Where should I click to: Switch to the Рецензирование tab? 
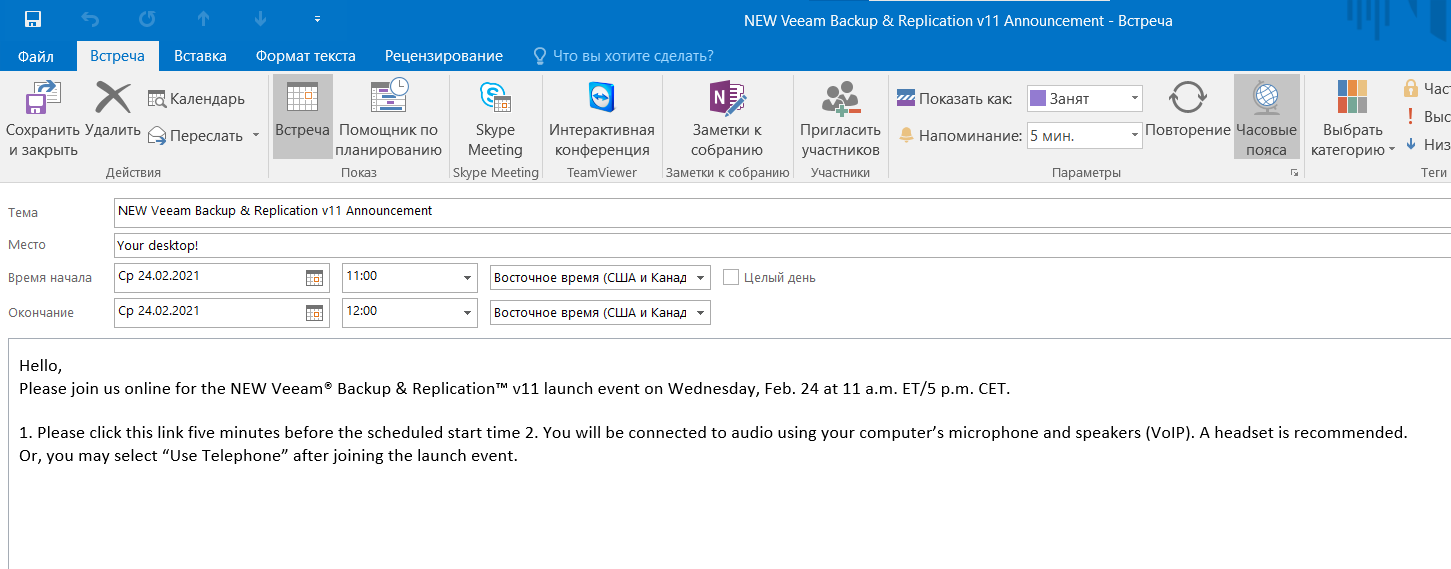(444, 56)
